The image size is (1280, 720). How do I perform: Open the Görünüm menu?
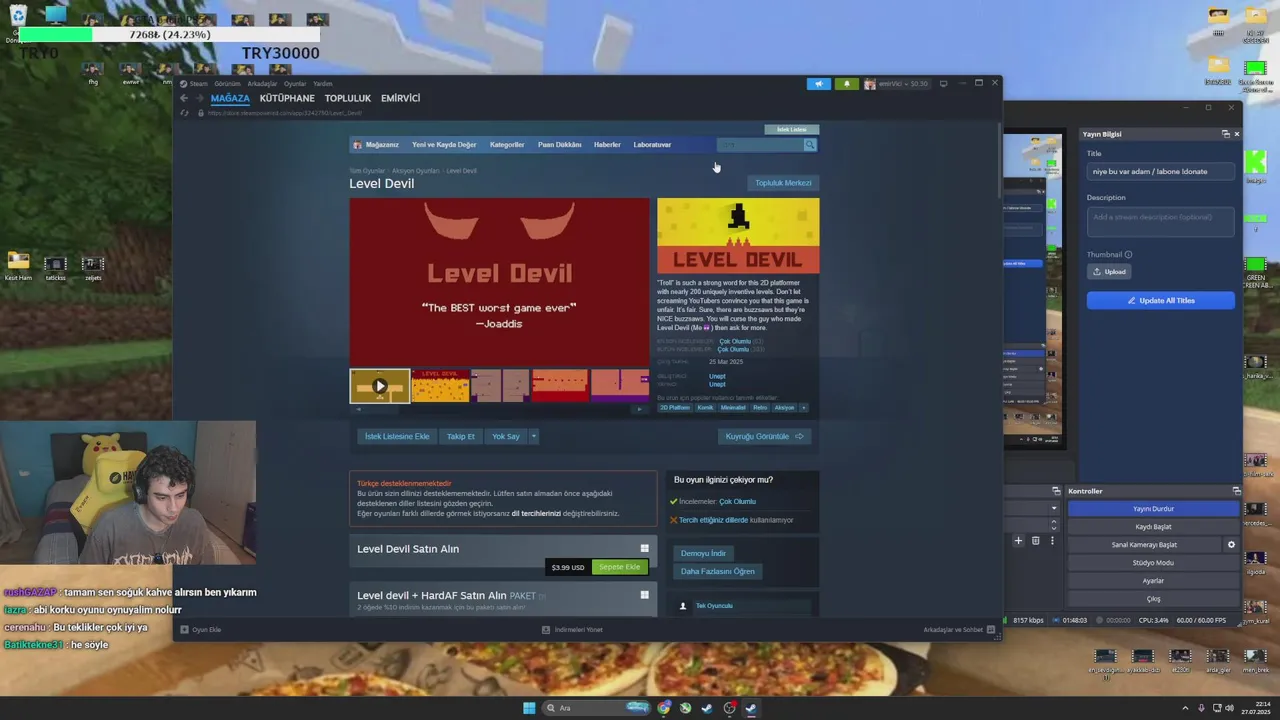(x=227, y=84)
